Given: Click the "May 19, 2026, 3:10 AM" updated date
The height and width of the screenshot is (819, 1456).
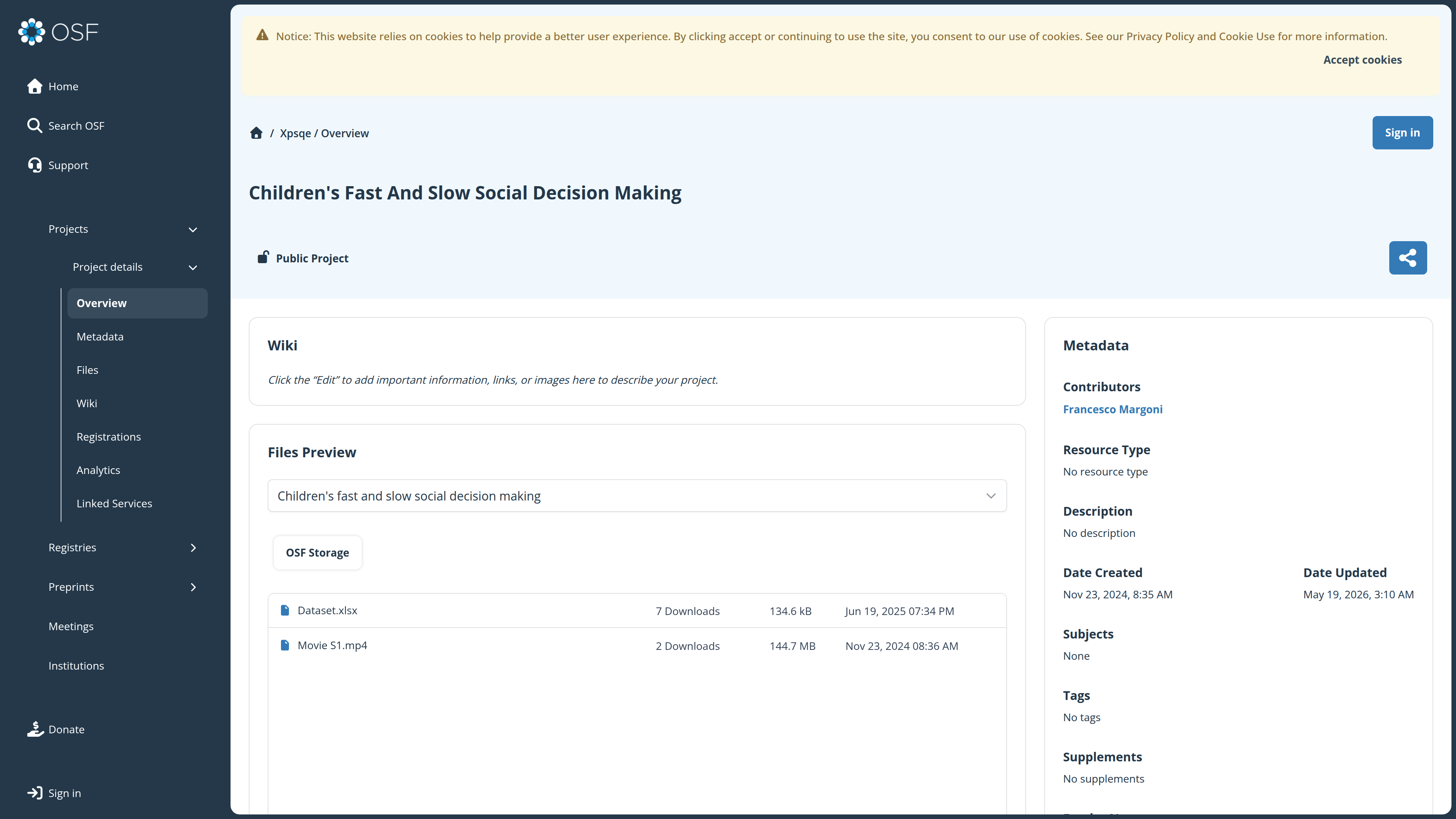Looking at the screenshot, I should coord(1358,595).
